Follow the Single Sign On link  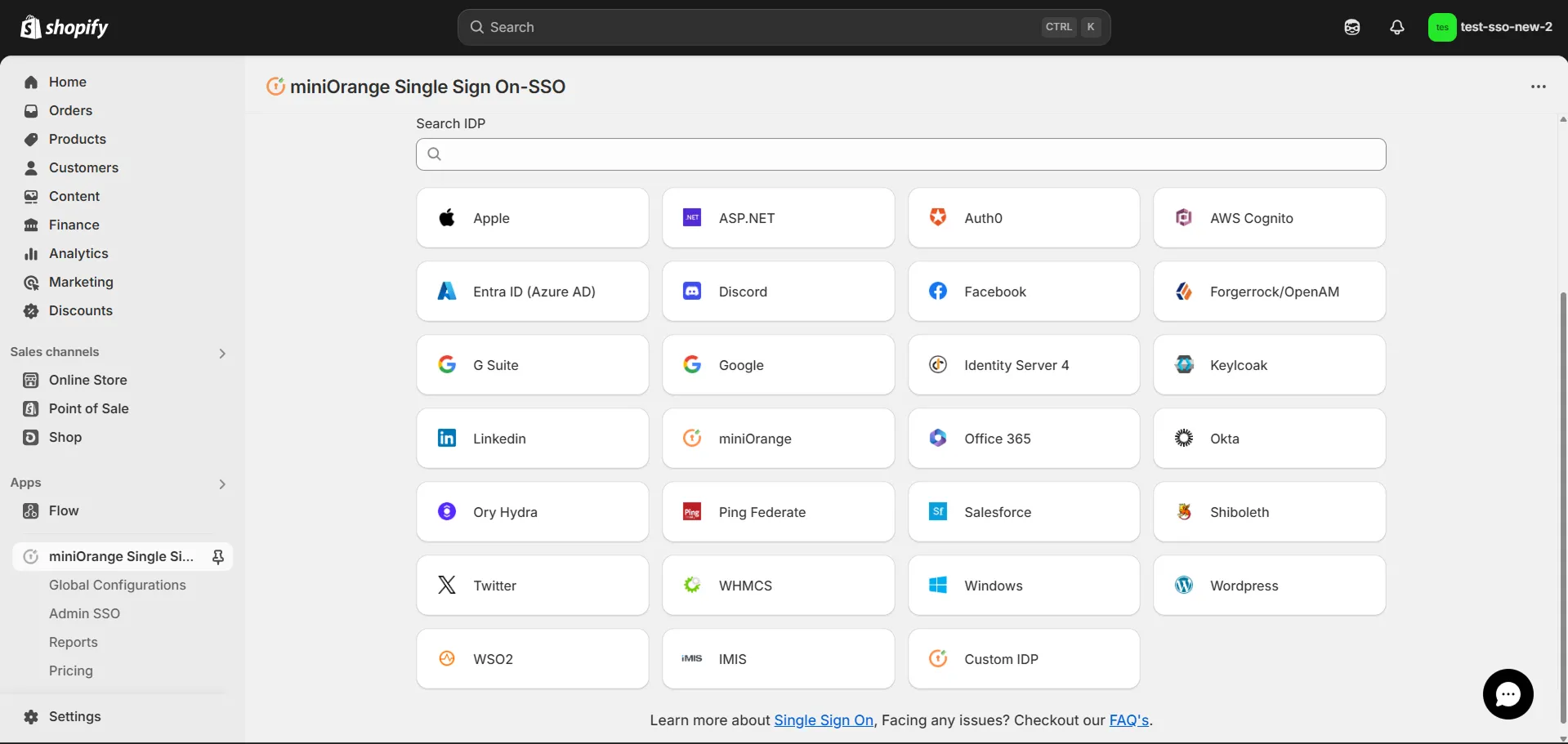click(x=823, y=720)
